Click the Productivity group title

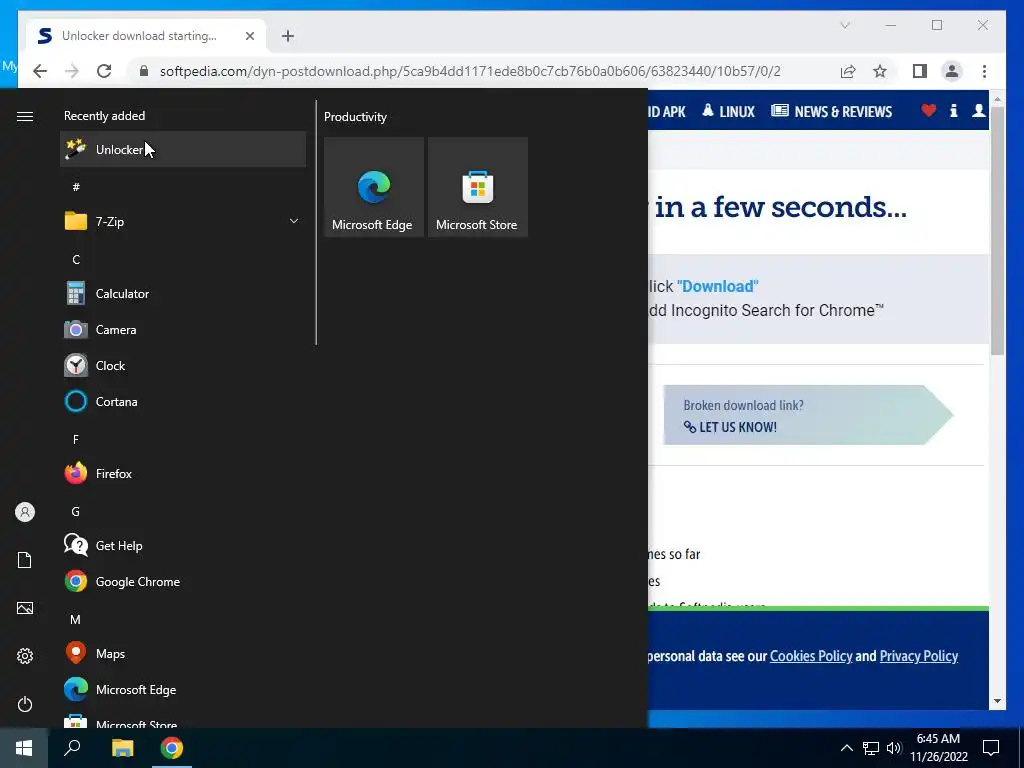(x=355, y=117)
